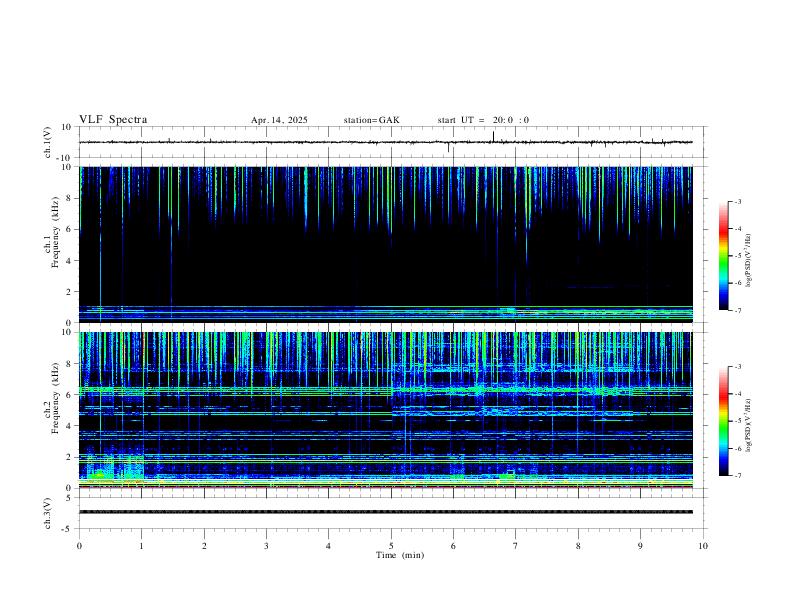The height and width of the screenshot is (612, 792).
Task: Click the "-7" tick on upper colorbar
Action: 738,310
